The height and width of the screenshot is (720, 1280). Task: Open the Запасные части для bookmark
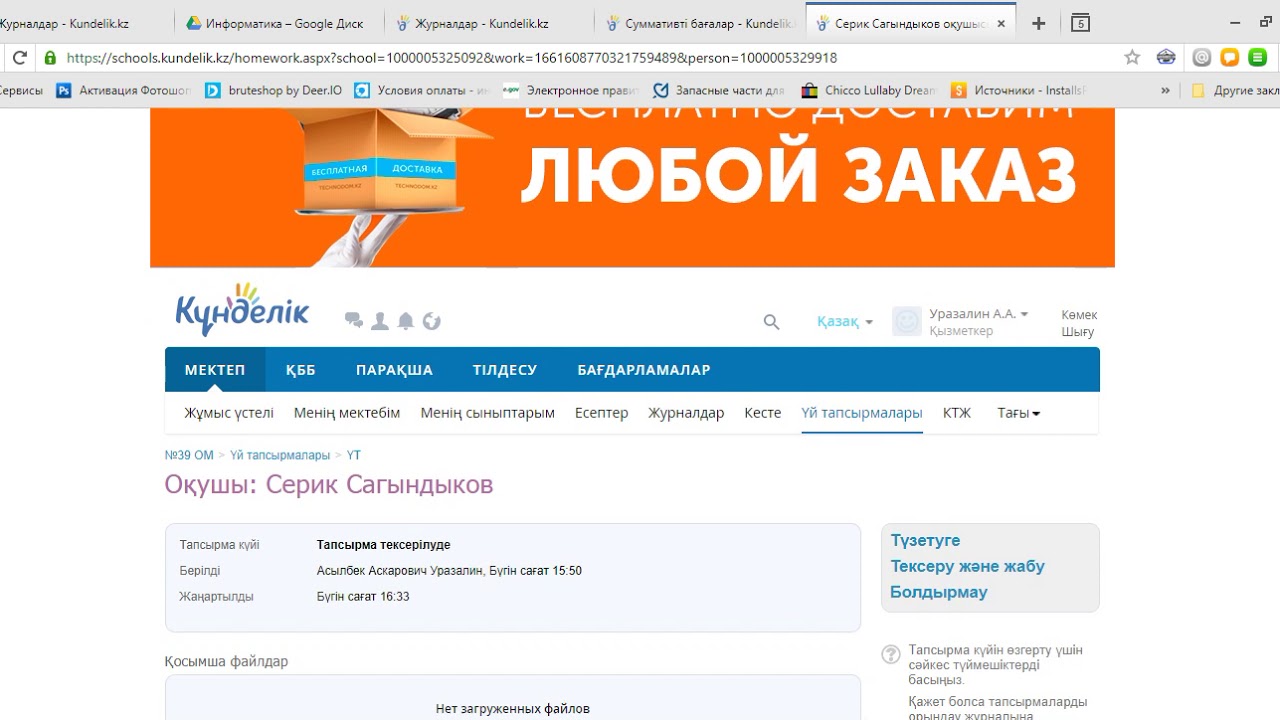[x=719, y=90]
